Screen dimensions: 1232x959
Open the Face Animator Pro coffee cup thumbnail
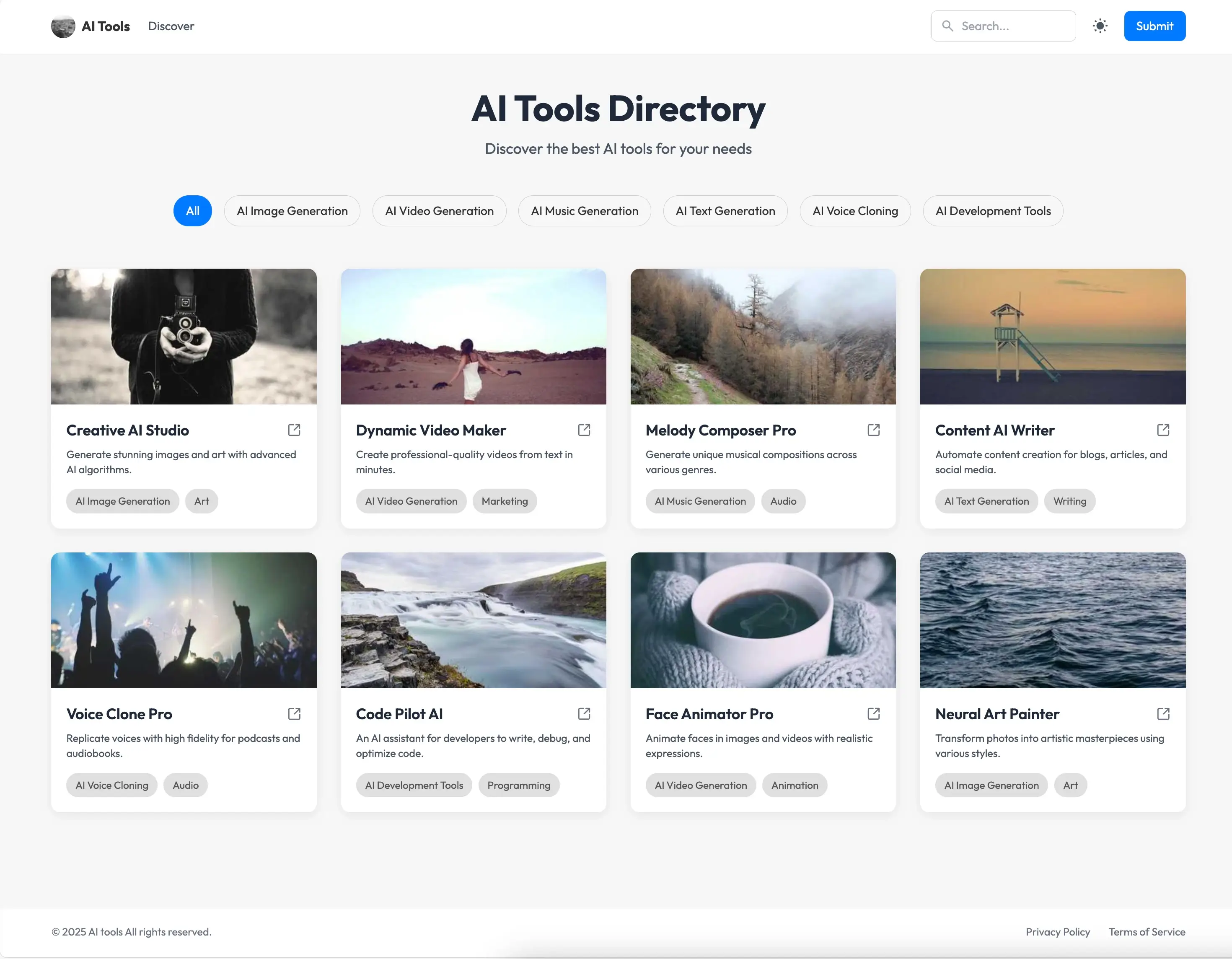(763, 620)
